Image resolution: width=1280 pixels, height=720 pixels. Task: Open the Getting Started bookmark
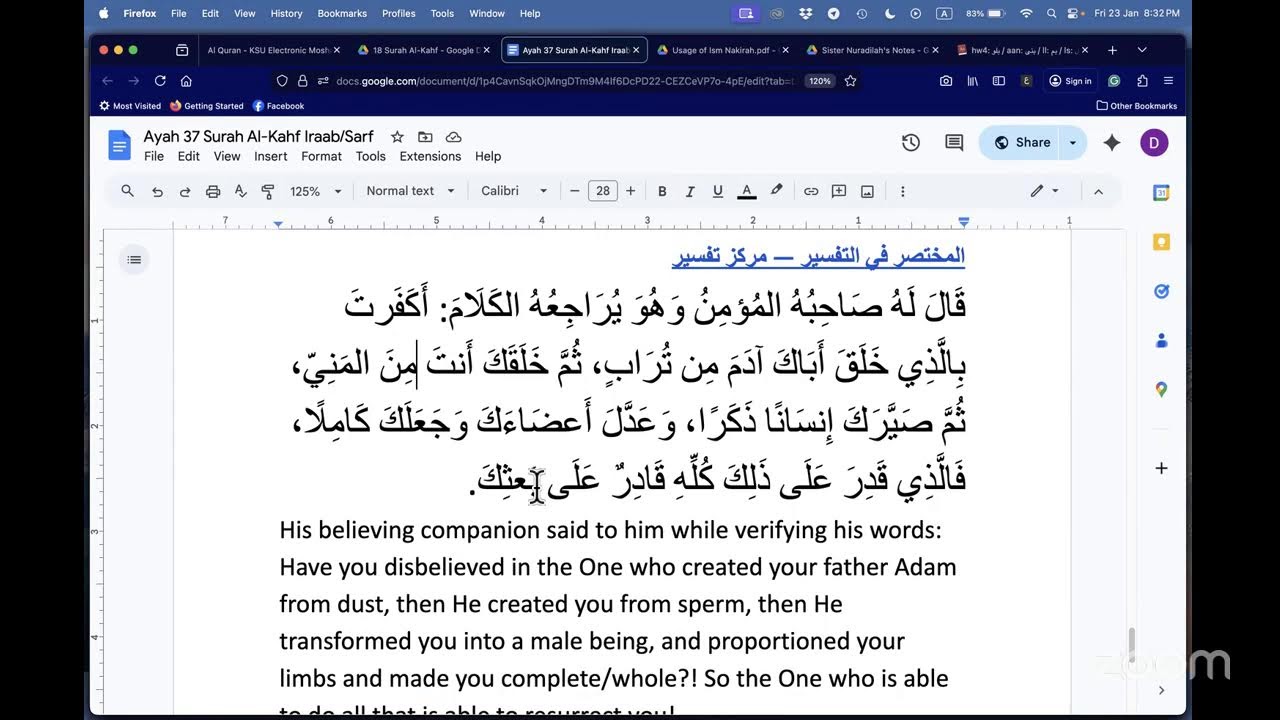pos(207,106)
